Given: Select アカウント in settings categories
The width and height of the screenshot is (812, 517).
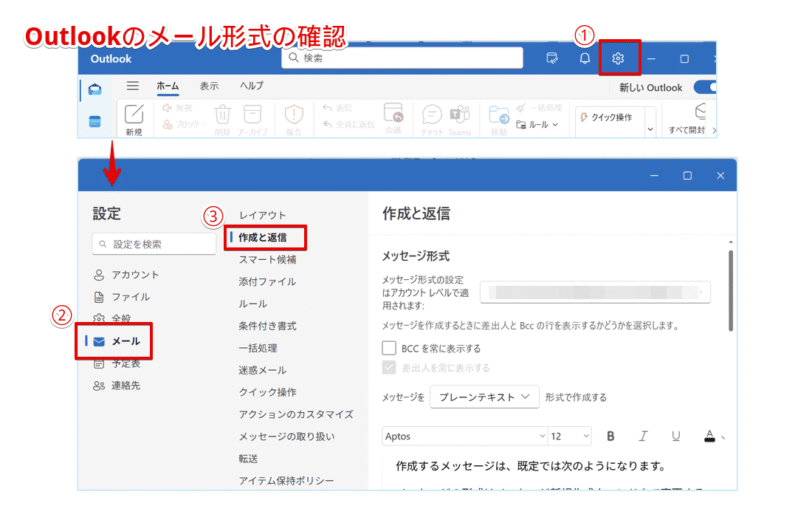Looking at the screenshot, I should click(126, 275).
